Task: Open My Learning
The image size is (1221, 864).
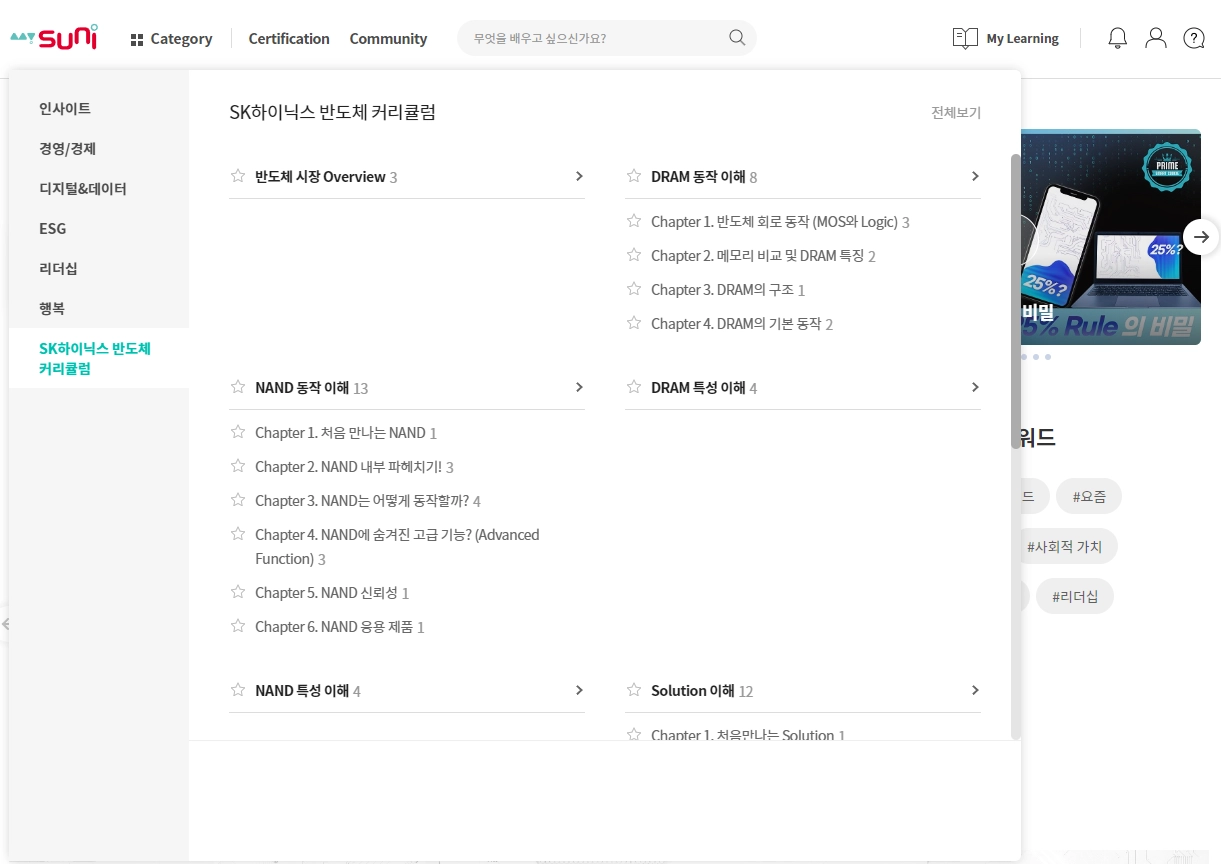Action: pos(1006,38)
